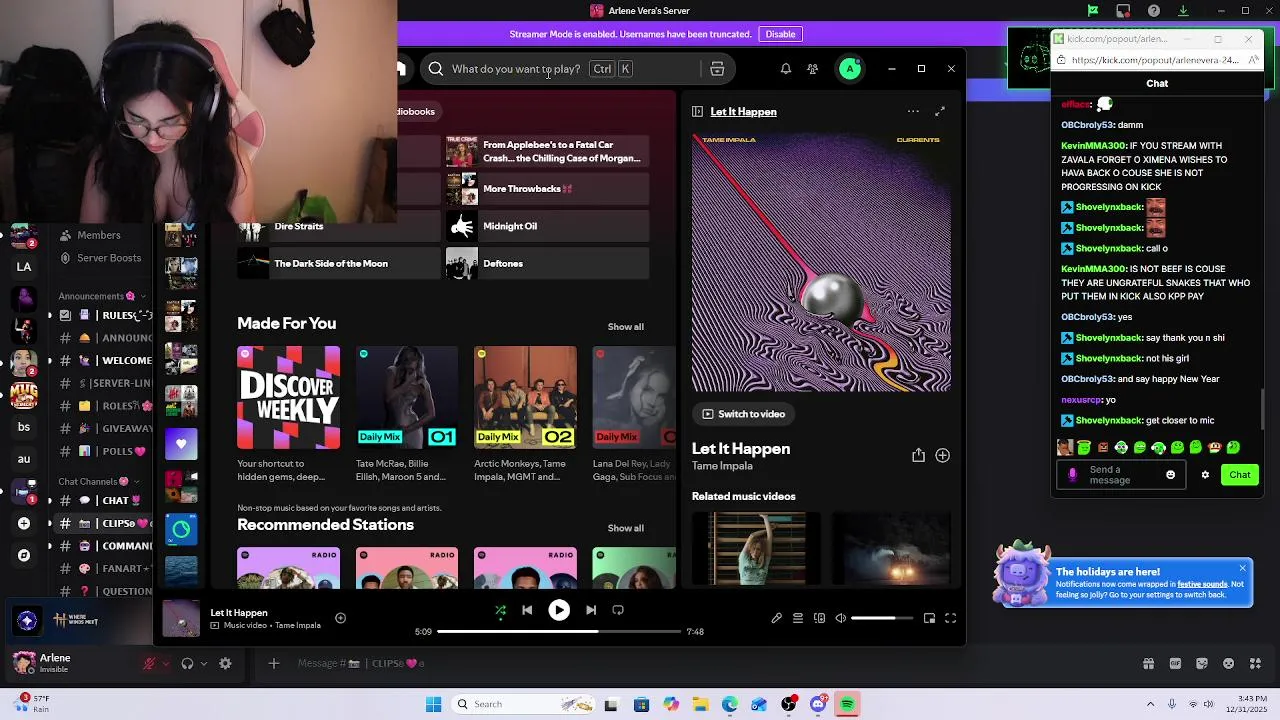Skip to next track
1280x720 pixels.
coord(591,610)
